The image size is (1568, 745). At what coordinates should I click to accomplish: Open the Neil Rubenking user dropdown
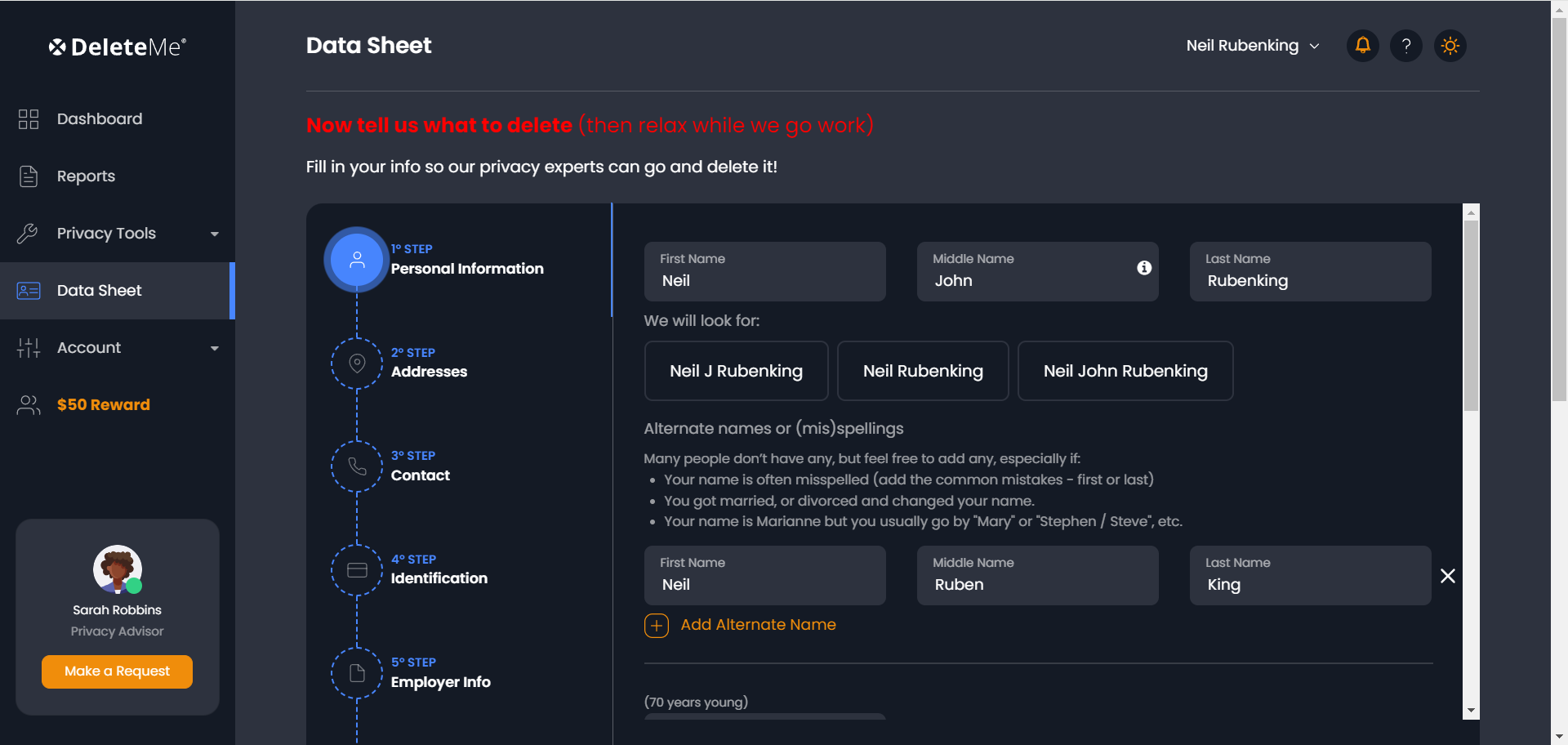point(1253,46)
